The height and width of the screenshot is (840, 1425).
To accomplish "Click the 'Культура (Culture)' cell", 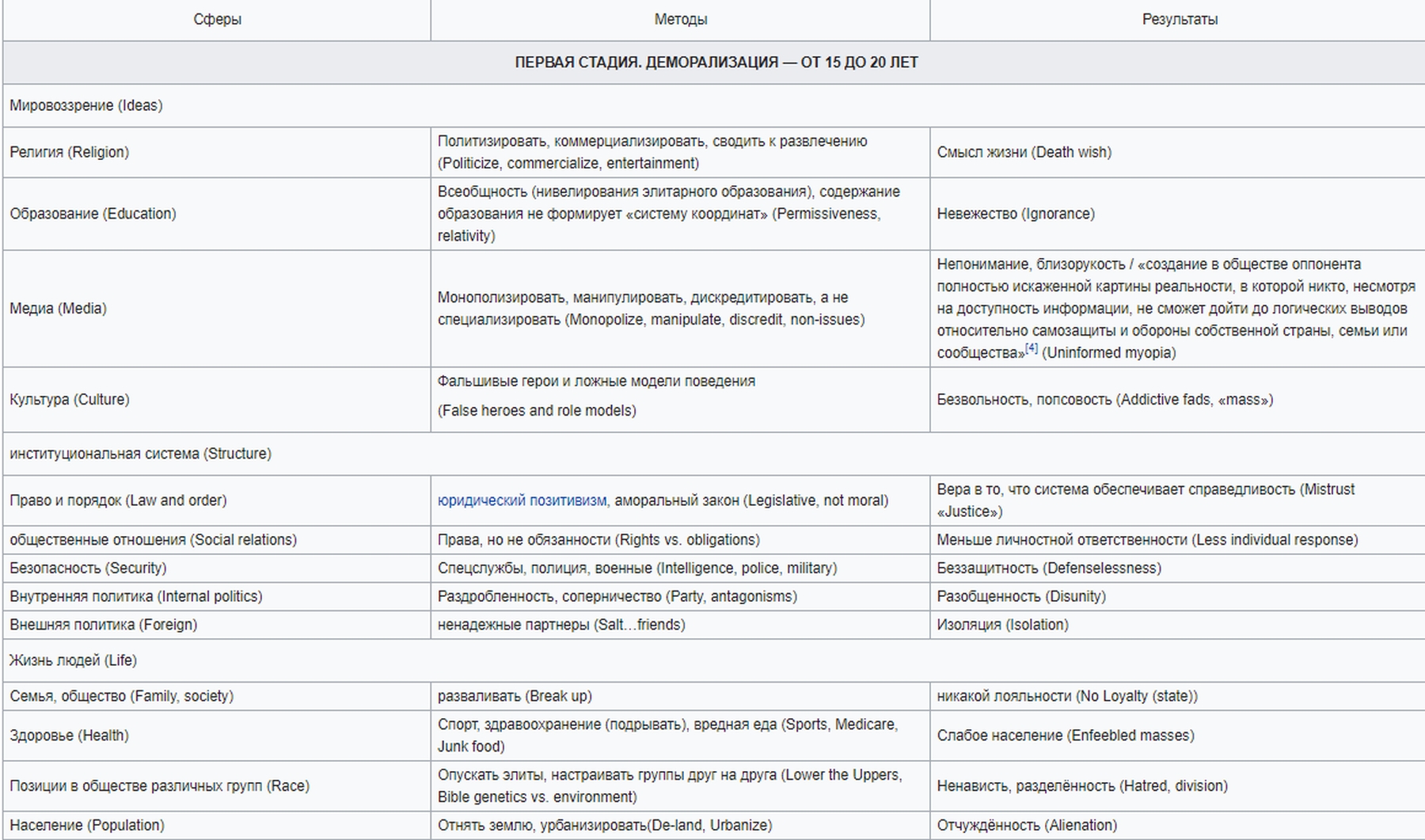I will click(x=69, y=399).
